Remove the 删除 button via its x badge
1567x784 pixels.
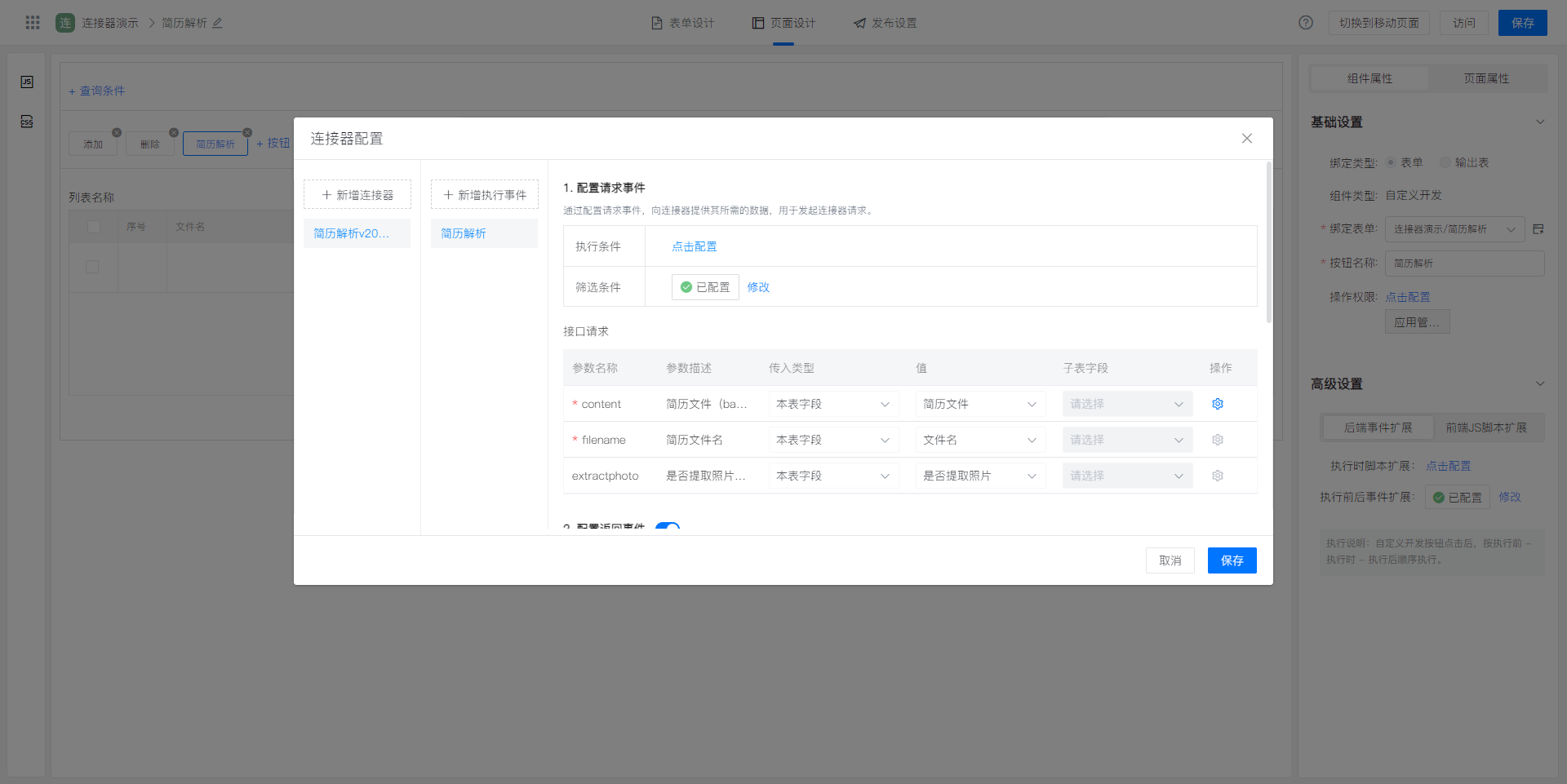[x=174, y=132]
